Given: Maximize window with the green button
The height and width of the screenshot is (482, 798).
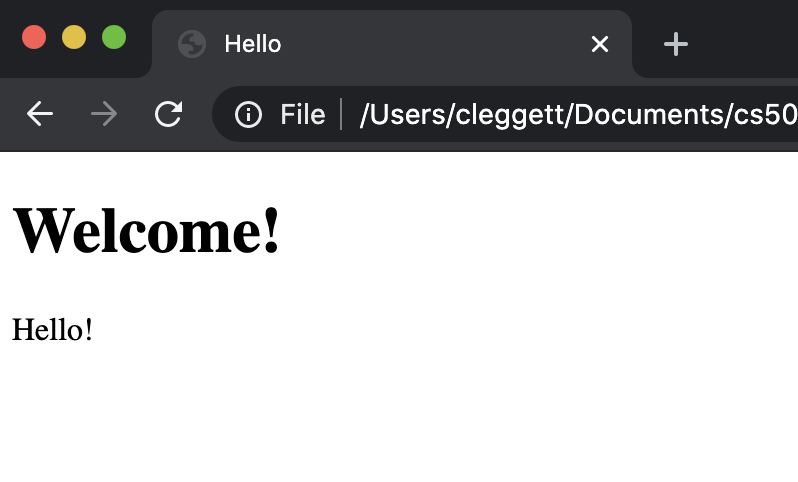Looking at the screenshot, I should [x=114, y=37].
